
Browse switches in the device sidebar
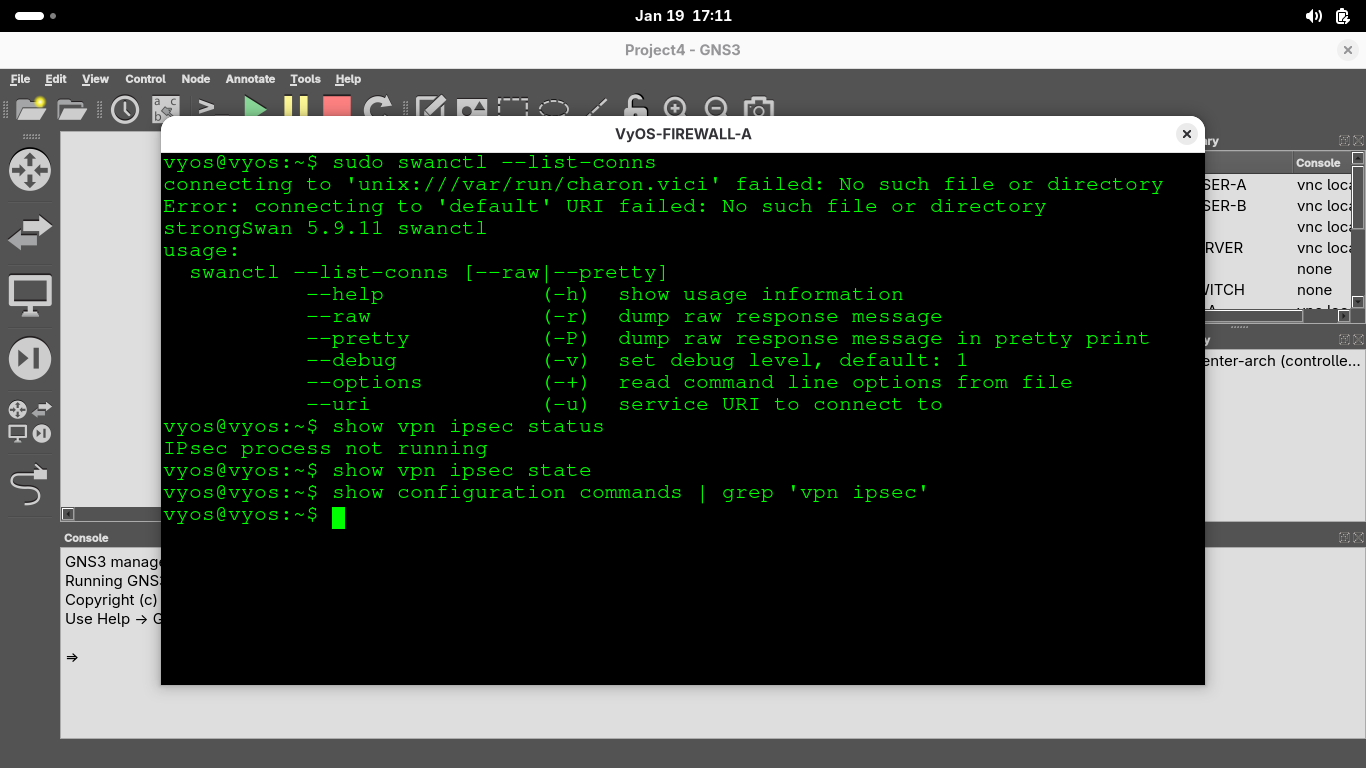pos(29,234)
